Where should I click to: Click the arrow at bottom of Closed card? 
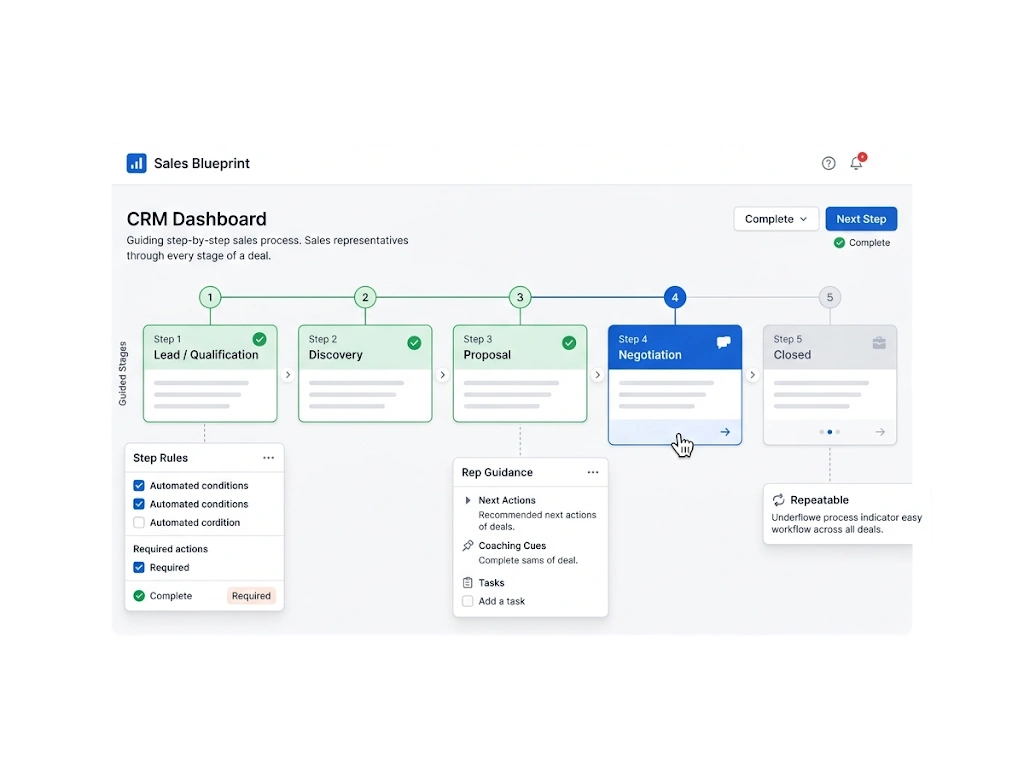880,432
